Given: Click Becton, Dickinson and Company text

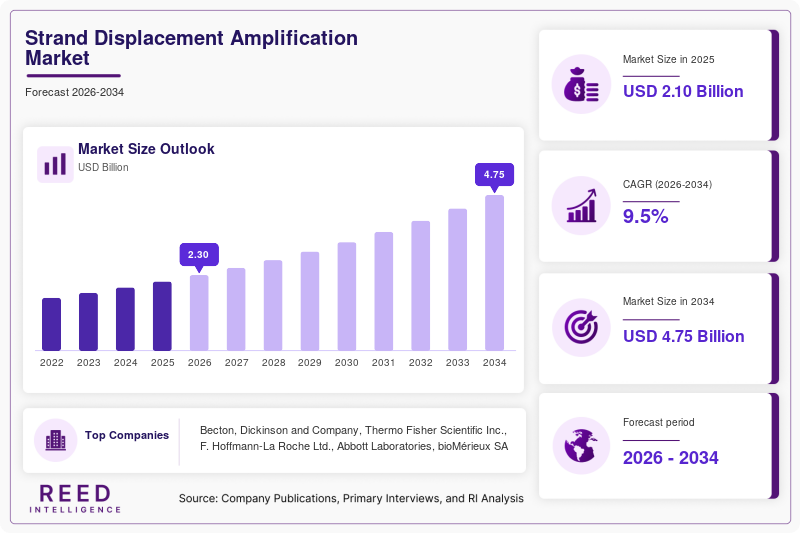Looking at the screenshot, I should point(280,430).
